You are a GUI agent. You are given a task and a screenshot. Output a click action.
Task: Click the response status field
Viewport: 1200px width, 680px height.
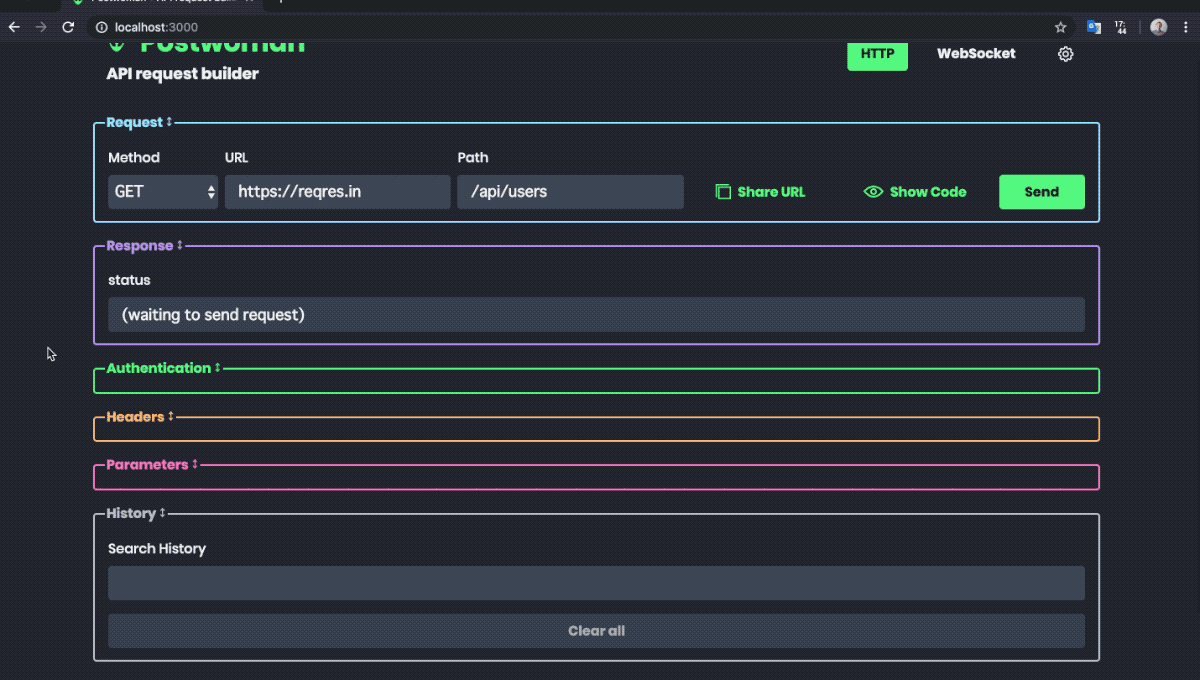coord(596,314)
